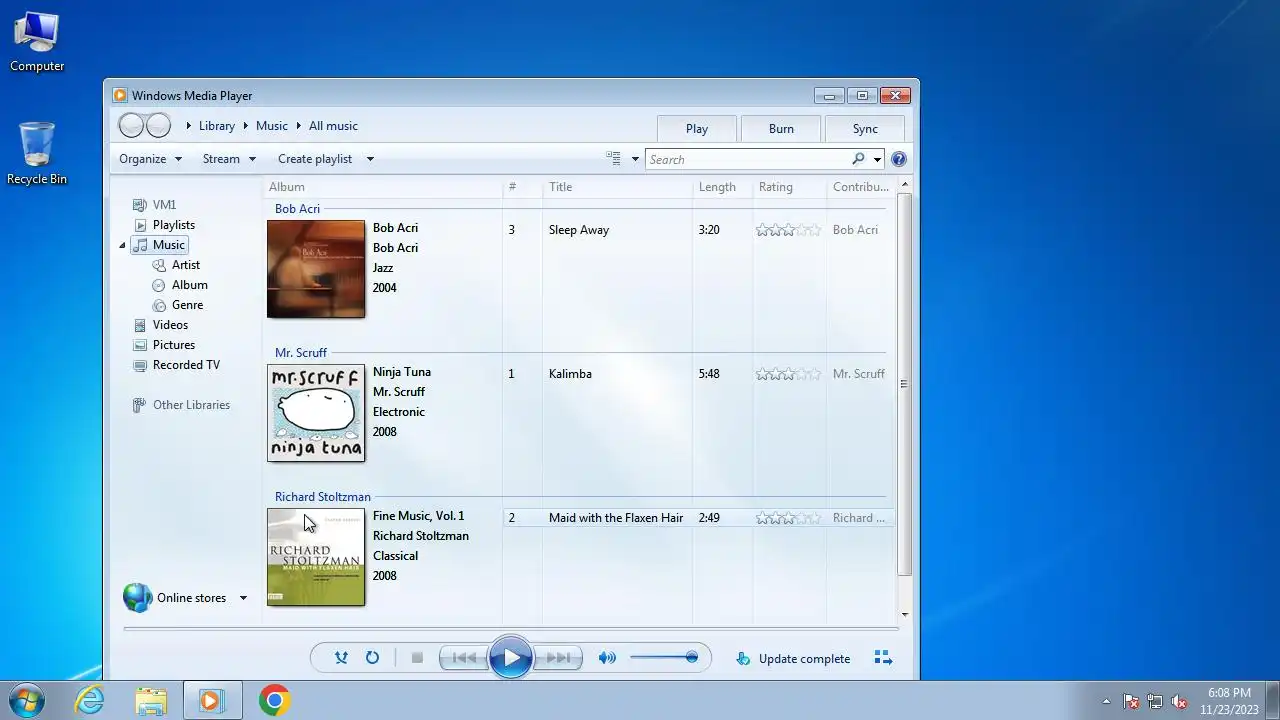The width and height of the screenshot is (1280, 720).
Task: Switch to the Play tab
Action: coord(697,128)
